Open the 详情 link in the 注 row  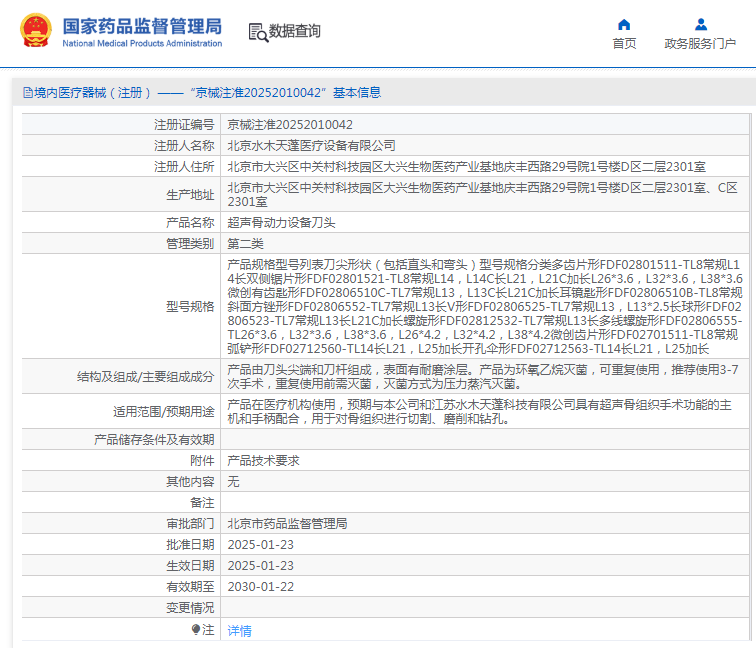pos(240,631)
